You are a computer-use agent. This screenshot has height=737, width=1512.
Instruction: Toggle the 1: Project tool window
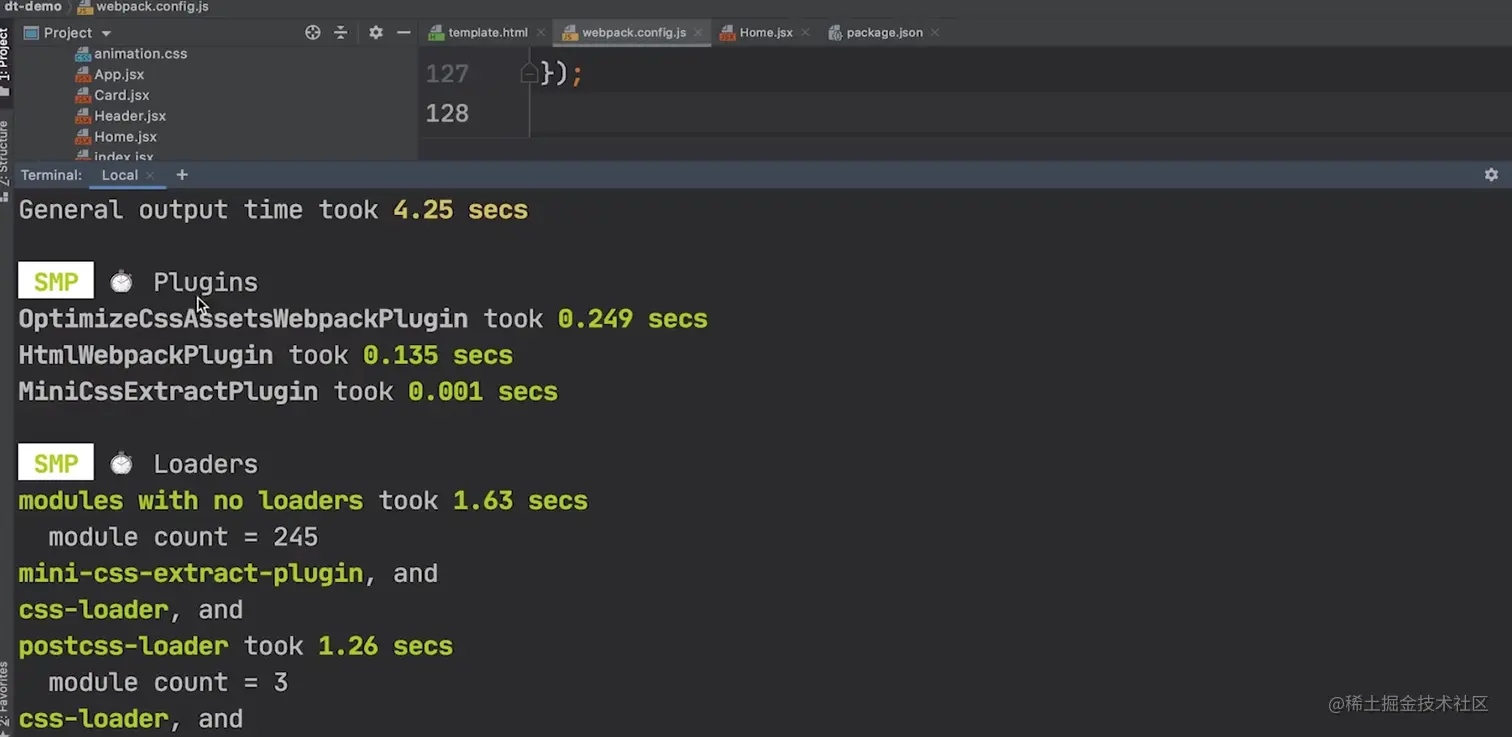[5, 62]
